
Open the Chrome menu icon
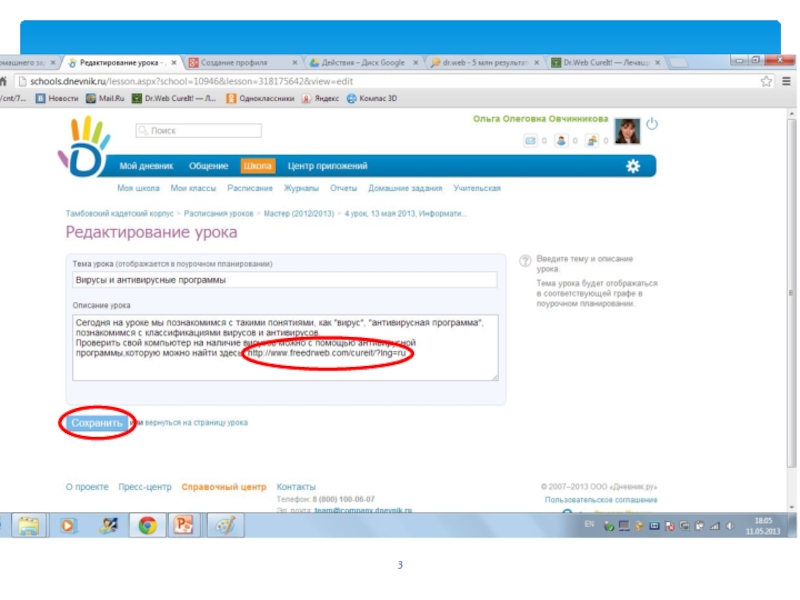[x=786, y=82]
